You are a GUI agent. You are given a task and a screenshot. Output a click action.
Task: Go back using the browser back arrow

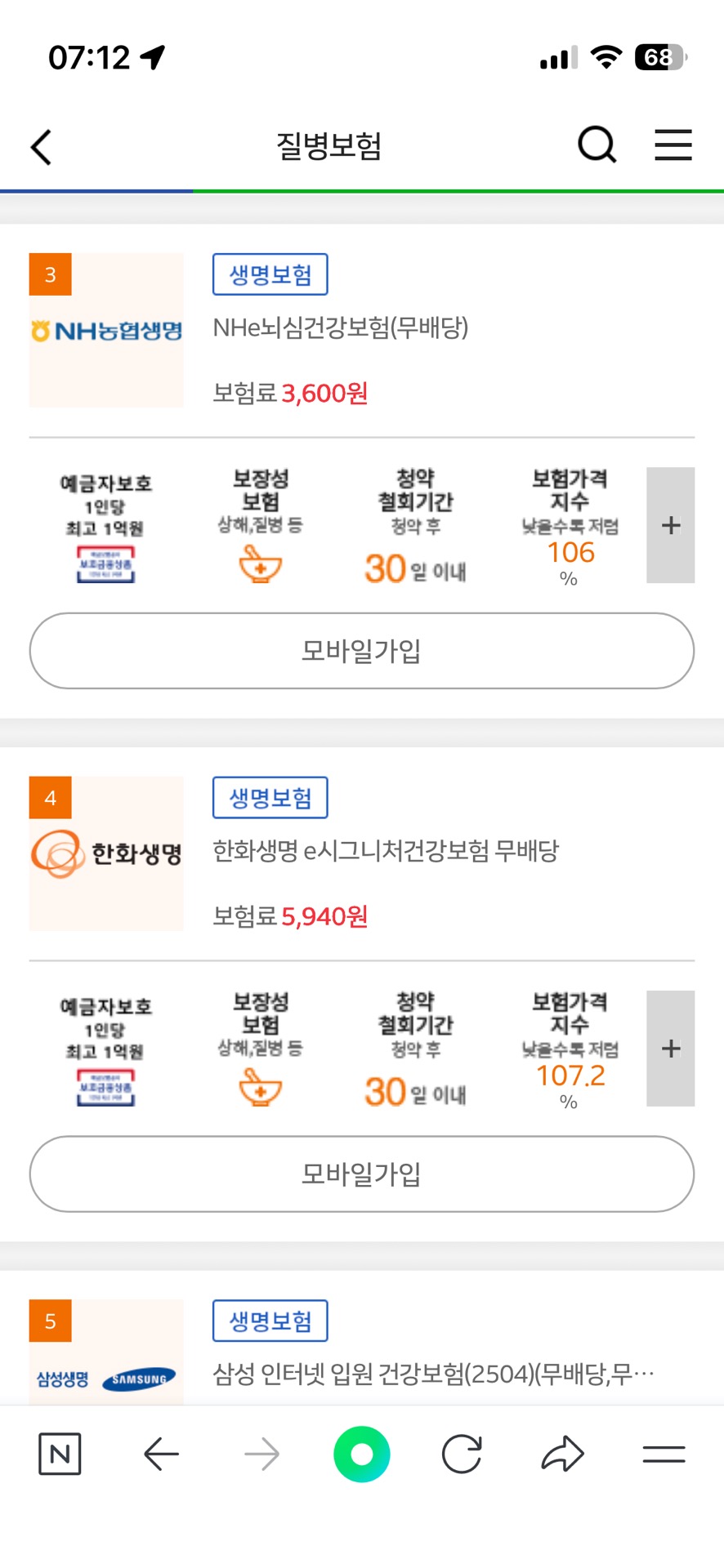click(161, 1454)
